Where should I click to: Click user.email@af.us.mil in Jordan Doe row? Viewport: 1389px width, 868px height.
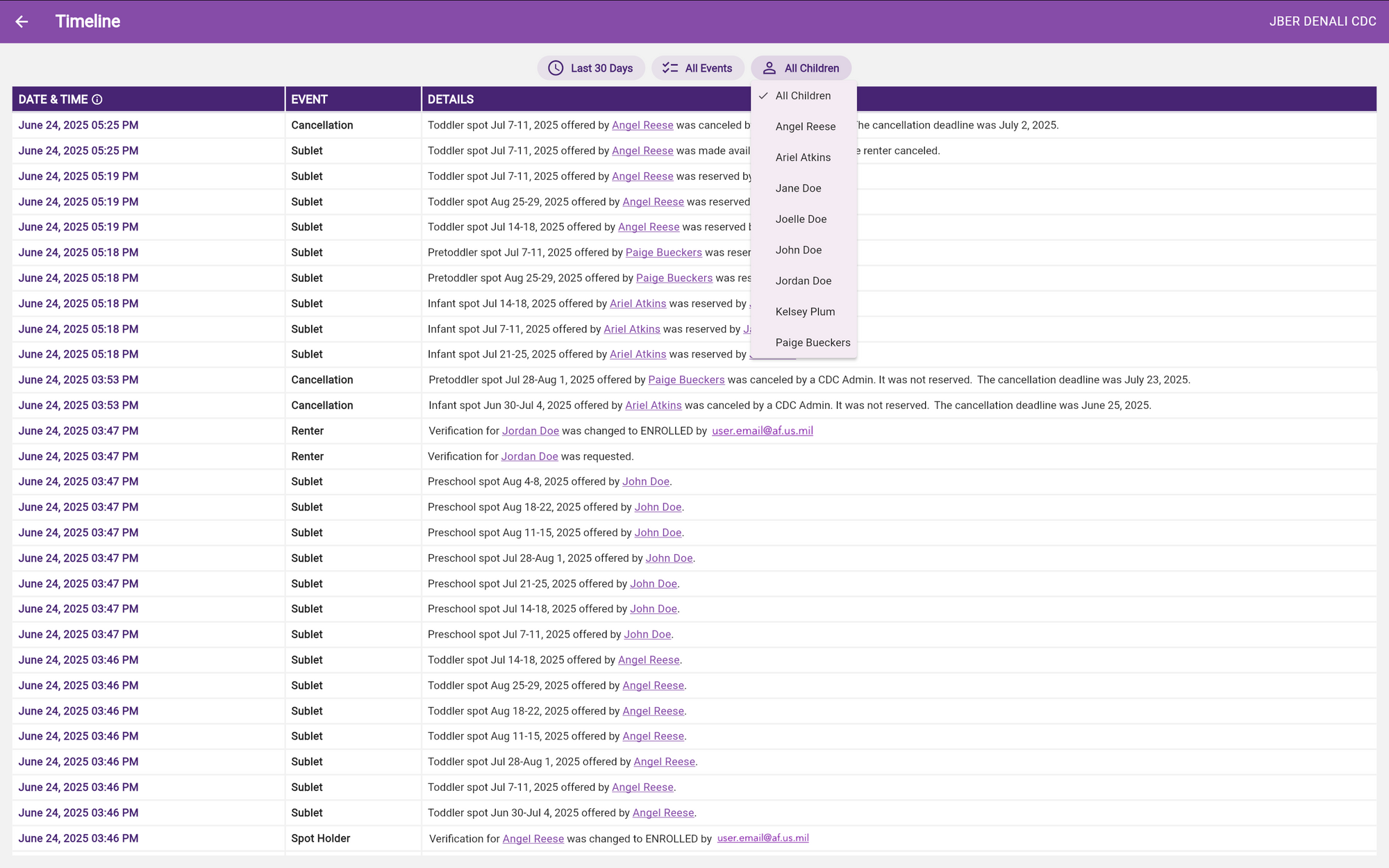coord(763,431)
